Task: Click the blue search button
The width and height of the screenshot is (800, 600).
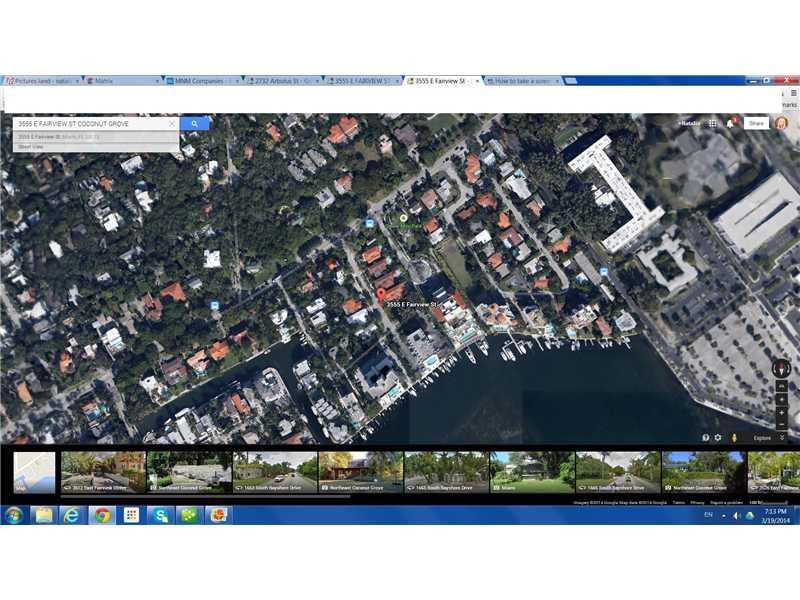Action: (x=195, y=124)
